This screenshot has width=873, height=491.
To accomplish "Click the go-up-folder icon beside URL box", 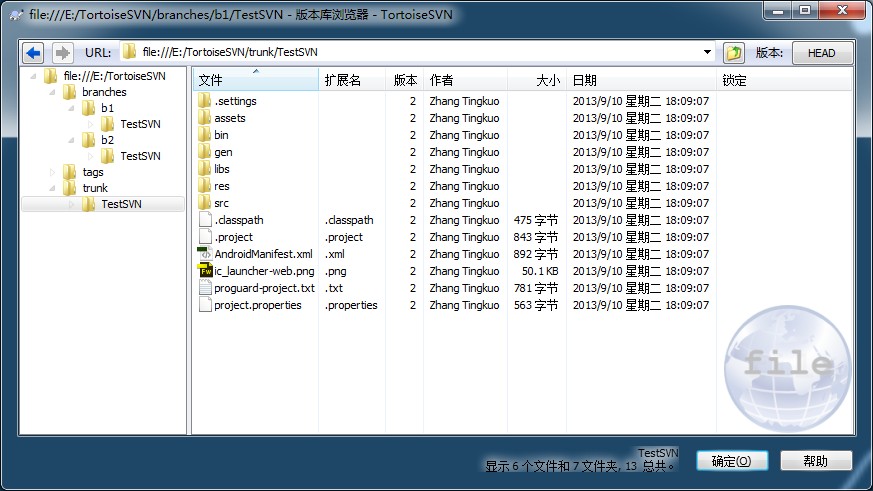I will point(734,53).
